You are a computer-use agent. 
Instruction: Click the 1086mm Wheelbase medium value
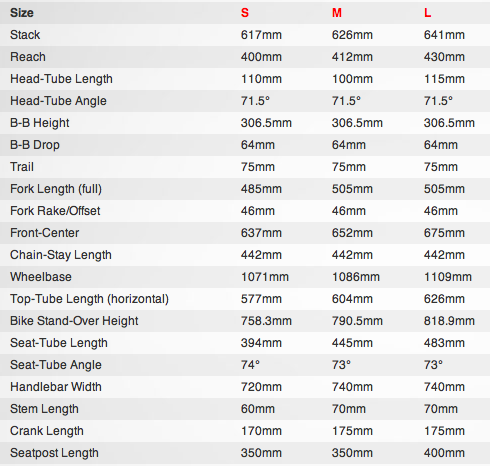[356, 277]
